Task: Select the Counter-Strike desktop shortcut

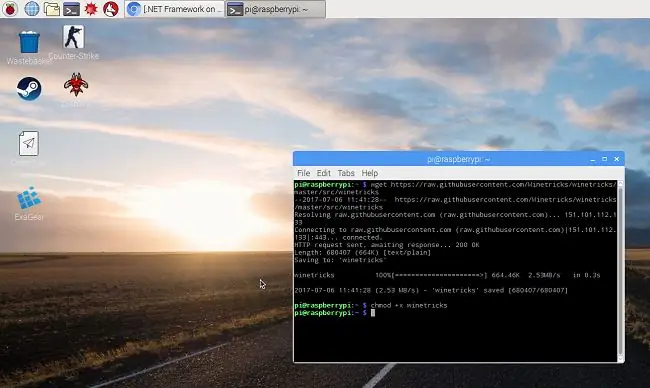Action: point(73,42)
